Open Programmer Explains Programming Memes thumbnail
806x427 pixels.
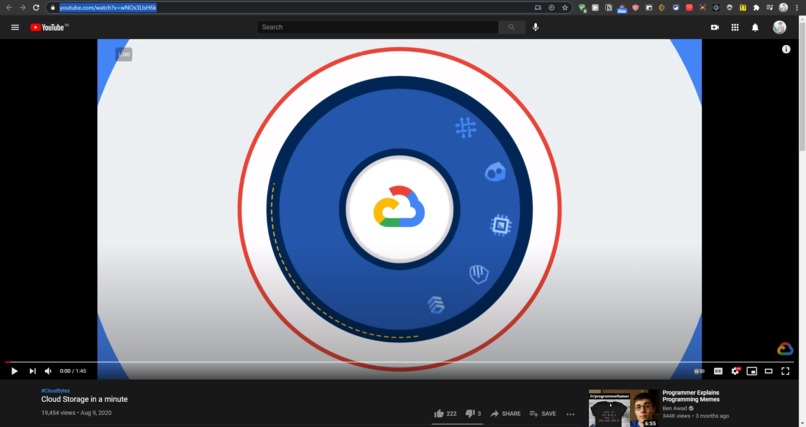click(x=624, y=408)
